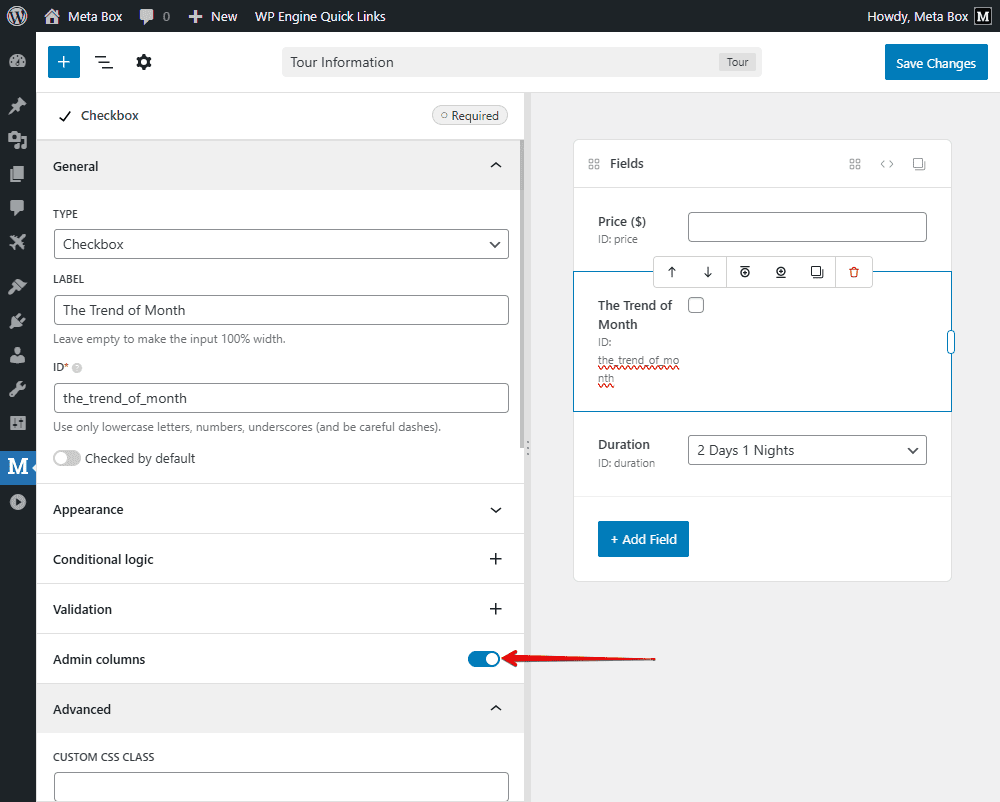The height and width of the screenshot is (802, 1000).
Task: Open the Meta Box settings gear icon
Action: [143, 62]
